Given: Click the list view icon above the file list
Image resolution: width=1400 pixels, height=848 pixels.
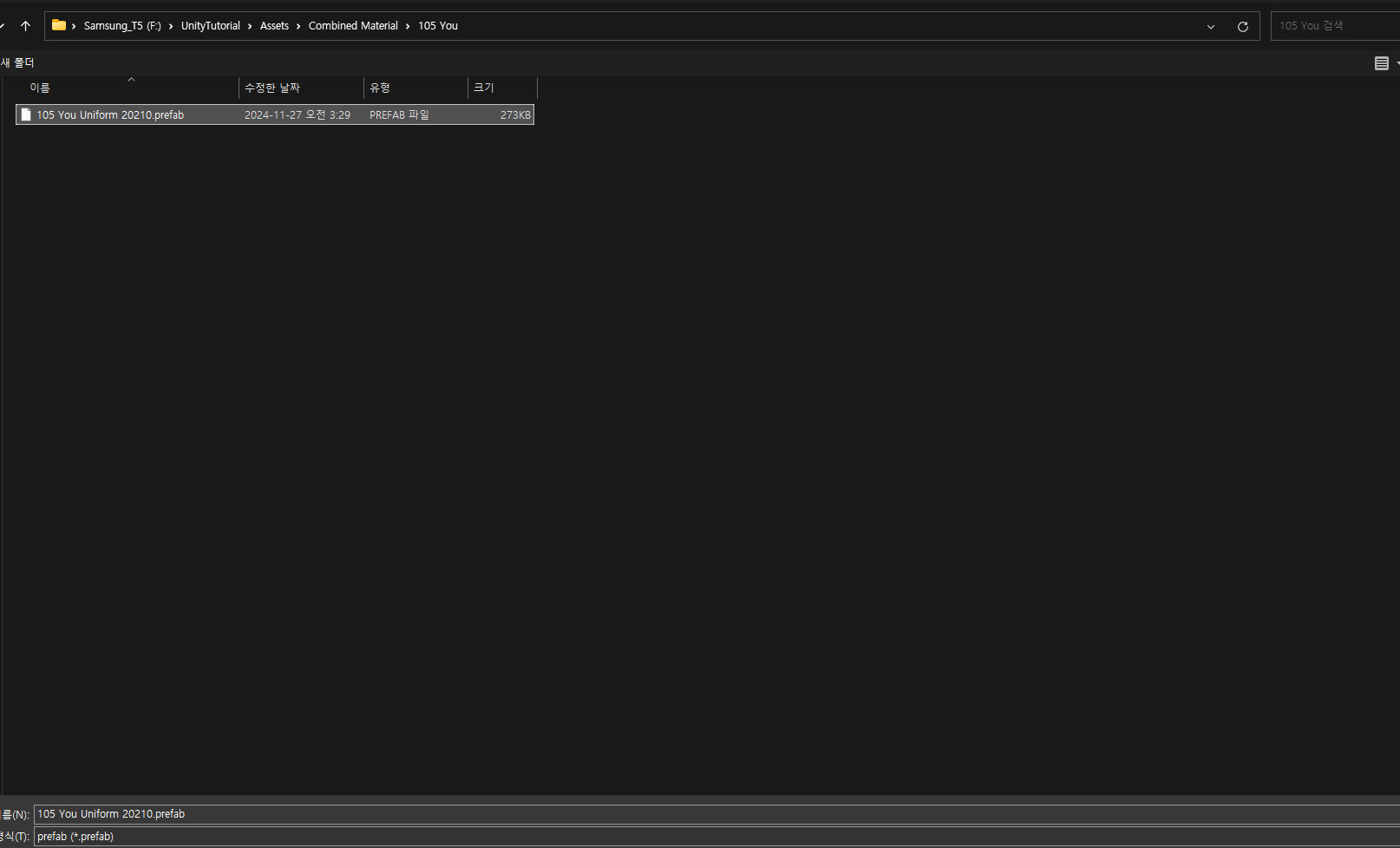Looking at the screenshot, I should 1382,62.
